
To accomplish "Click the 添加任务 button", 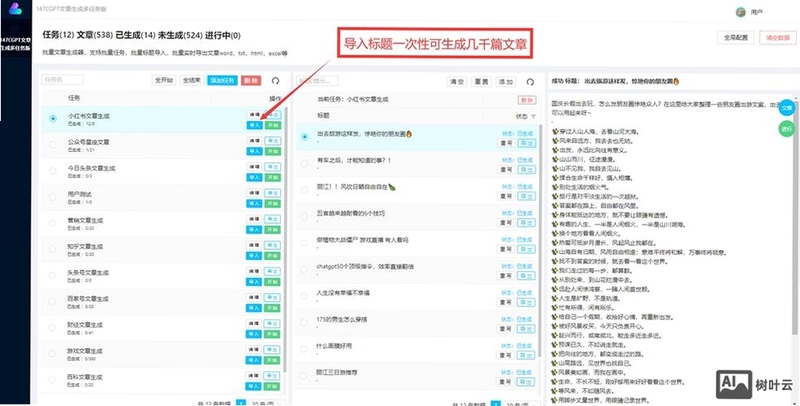I will 222,81.
